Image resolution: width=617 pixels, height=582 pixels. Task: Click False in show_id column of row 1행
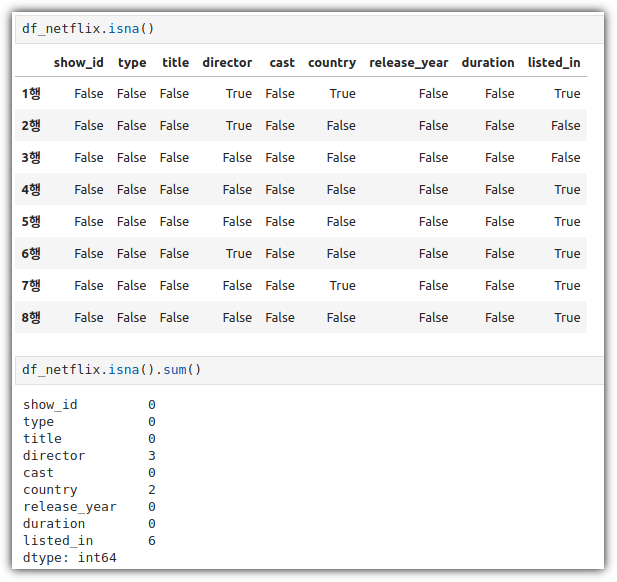pos(89,94)
